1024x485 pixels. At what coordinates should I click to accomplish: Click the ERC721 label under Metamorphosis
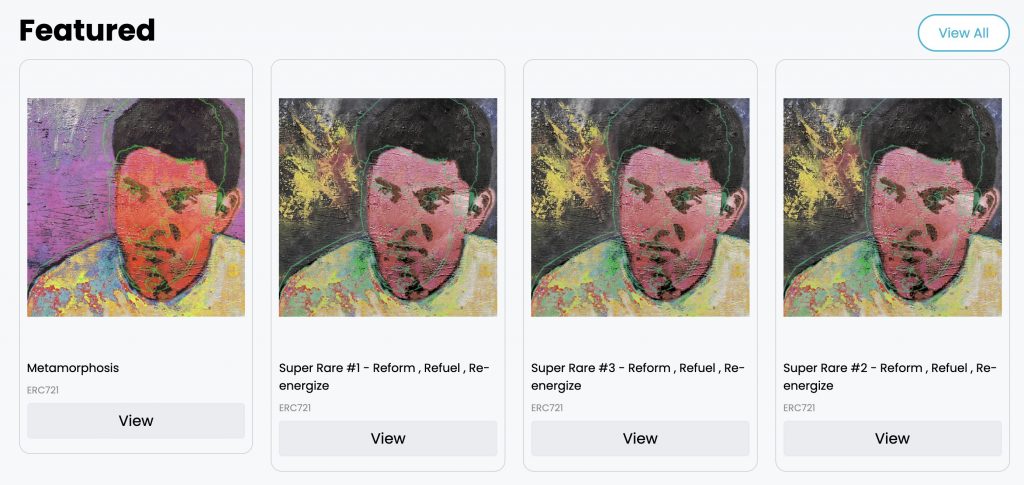point(43,390)
